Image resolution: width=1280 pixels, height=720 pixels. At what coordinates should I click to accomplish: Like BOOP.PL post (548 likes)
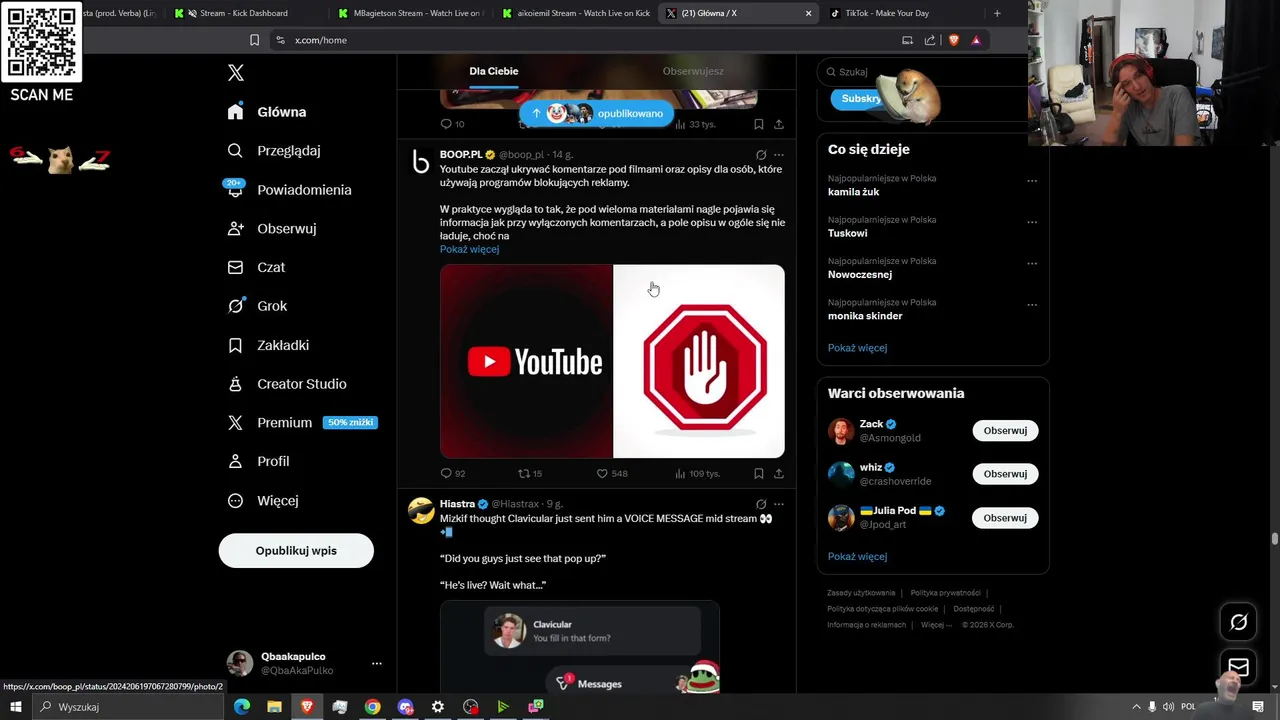(612, 473)
